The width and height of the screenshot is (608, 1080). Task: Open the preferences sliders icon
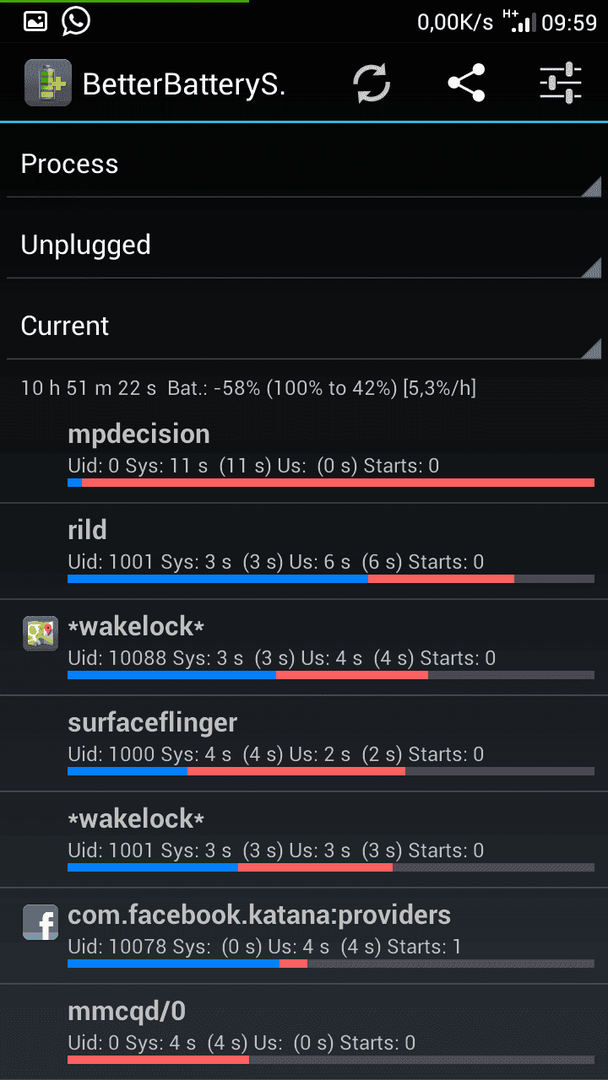click(560, 83)
